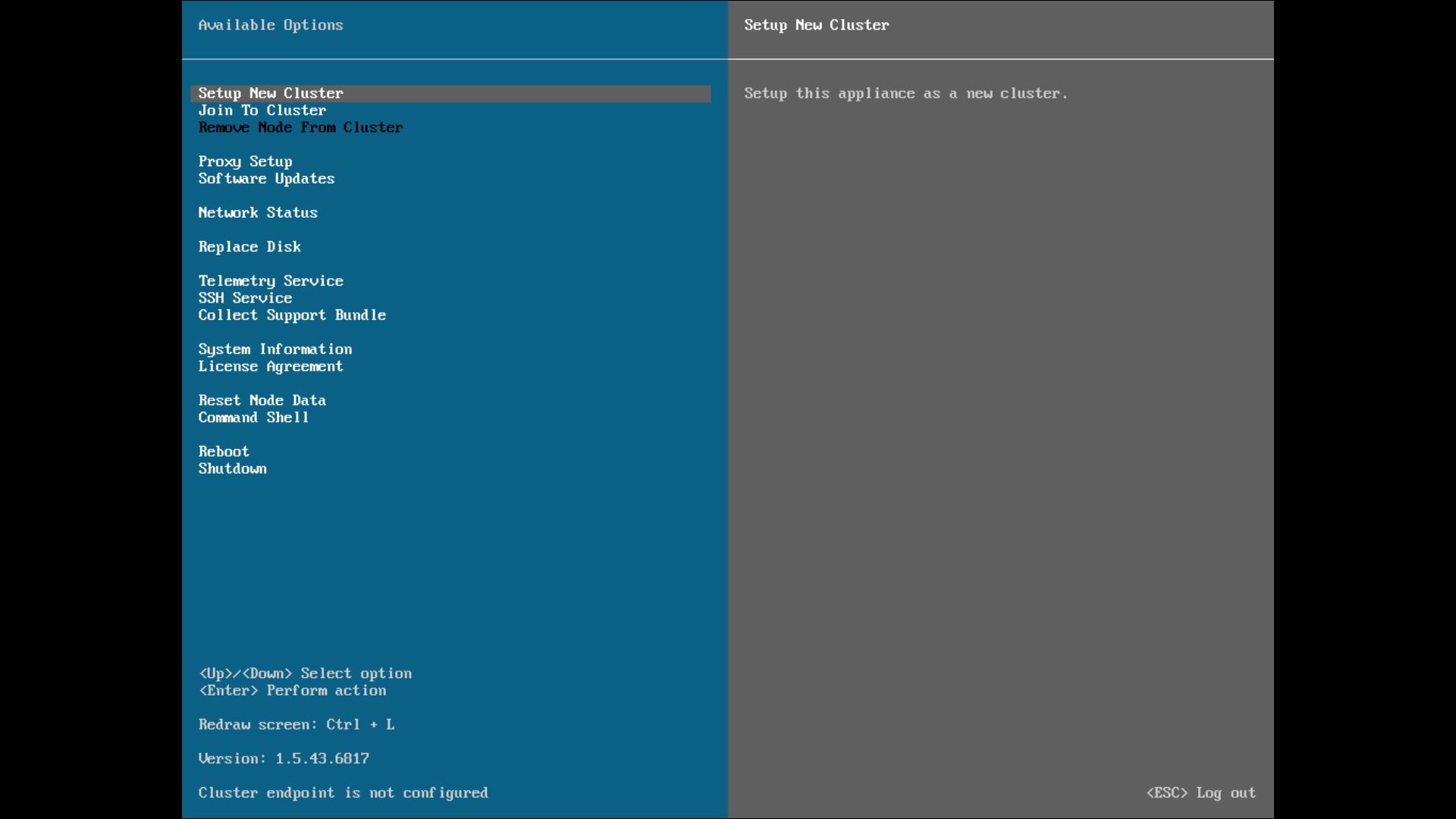
Task: Click the Available Options header
Action: 271,25
